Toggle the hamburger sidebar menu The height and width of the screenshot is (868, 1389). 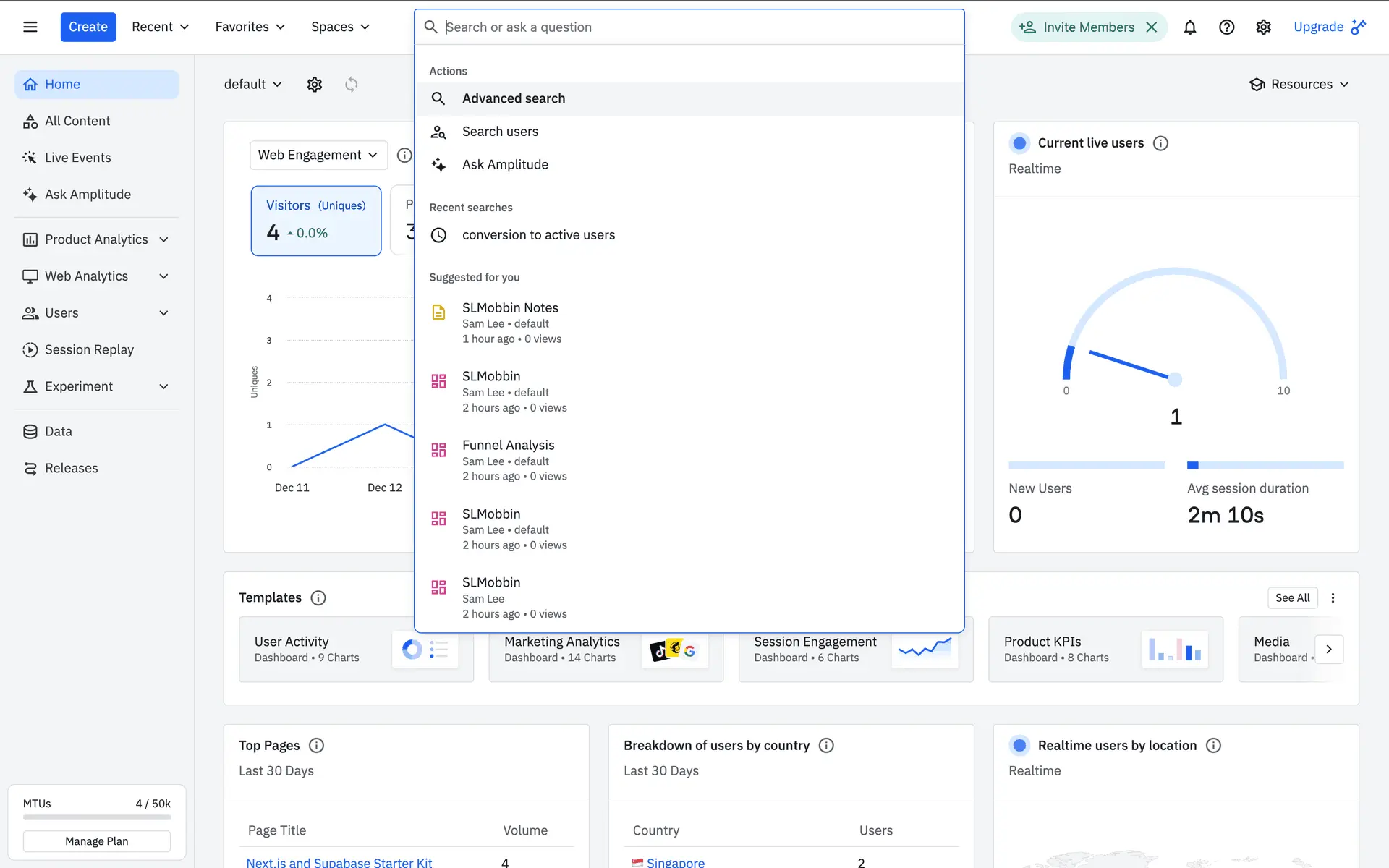coord(30,27)
